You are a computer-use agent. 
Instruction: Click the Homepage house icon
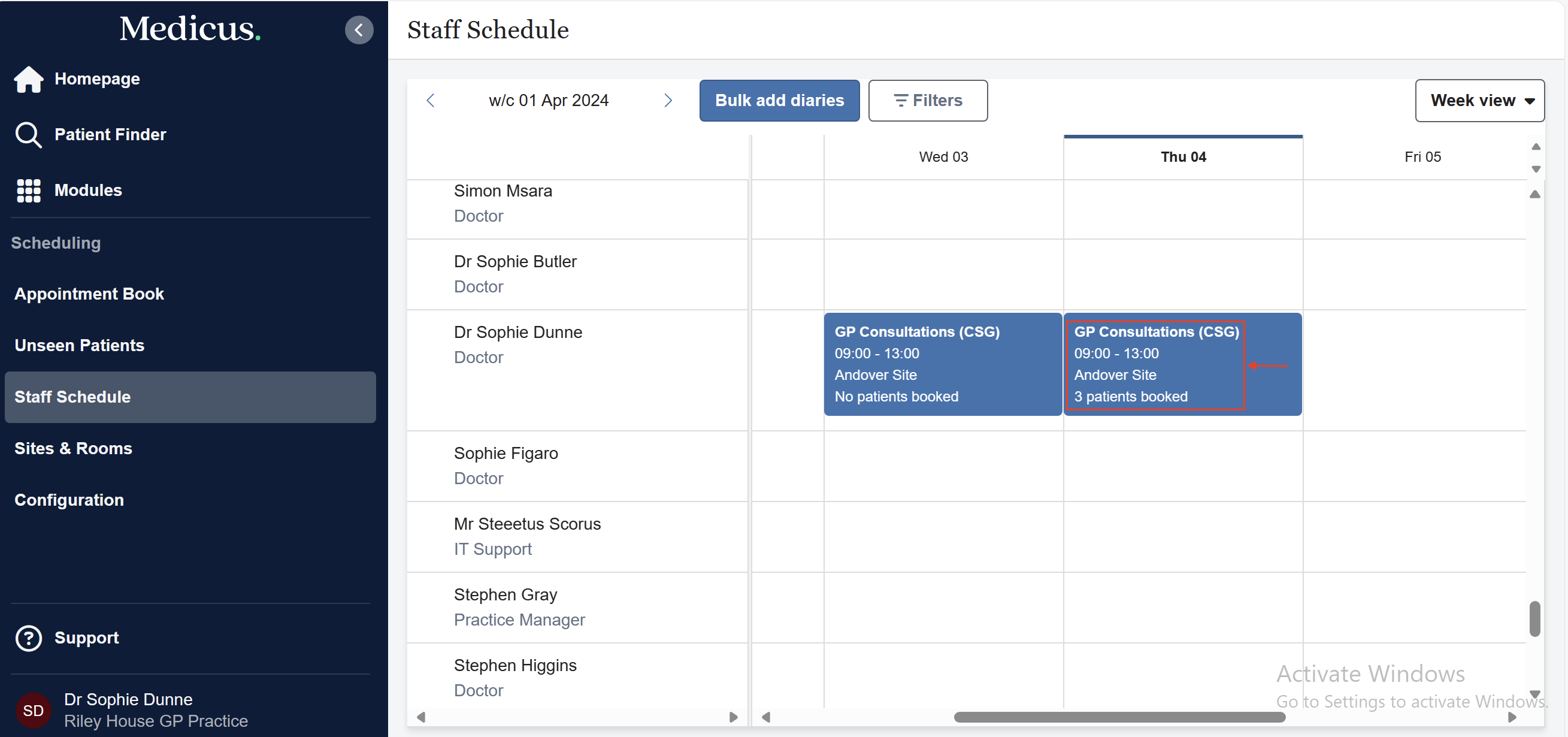tap(28, 79)
